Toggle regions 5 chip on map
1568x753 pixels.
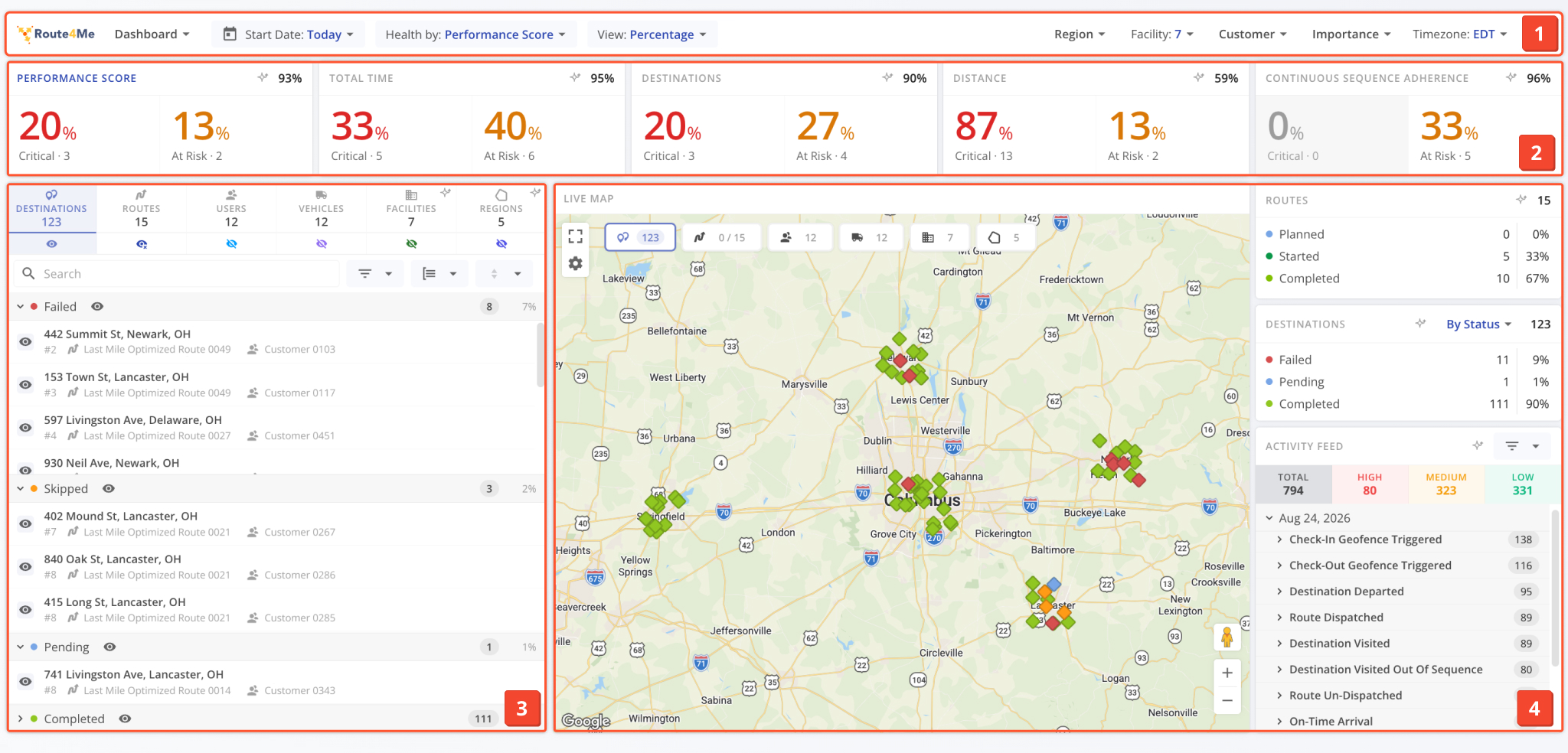[1004, 237]
